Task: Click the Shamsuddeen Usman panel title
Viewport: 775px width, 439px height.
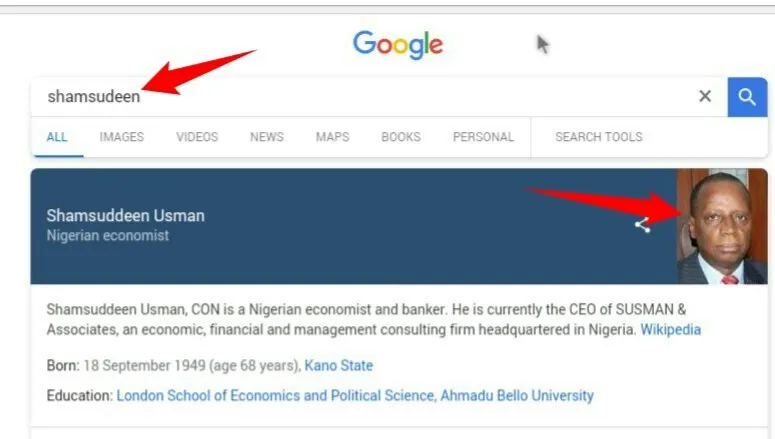Action: tap(125, 216)
